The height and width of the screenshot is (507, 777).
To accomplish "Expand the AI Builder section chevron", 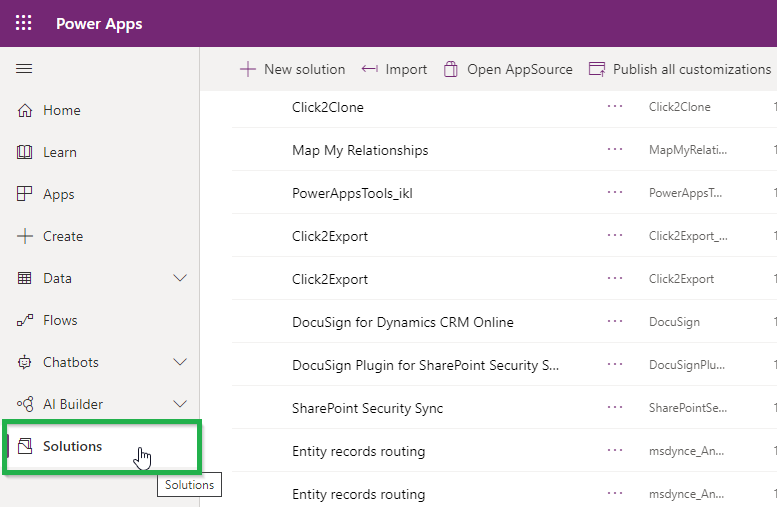I will click(180, 404).
